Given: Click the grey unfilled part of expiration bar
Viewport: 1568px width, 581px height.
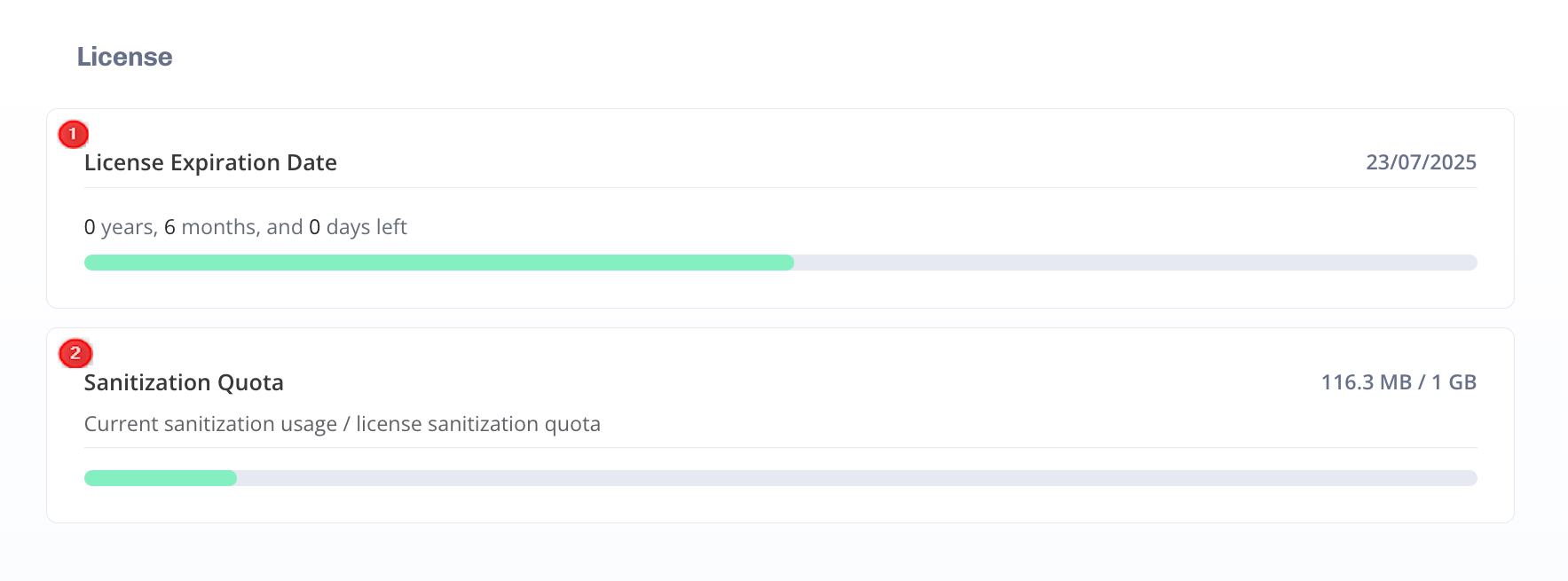Looking at the screenshot, I should coord(1136,263).
